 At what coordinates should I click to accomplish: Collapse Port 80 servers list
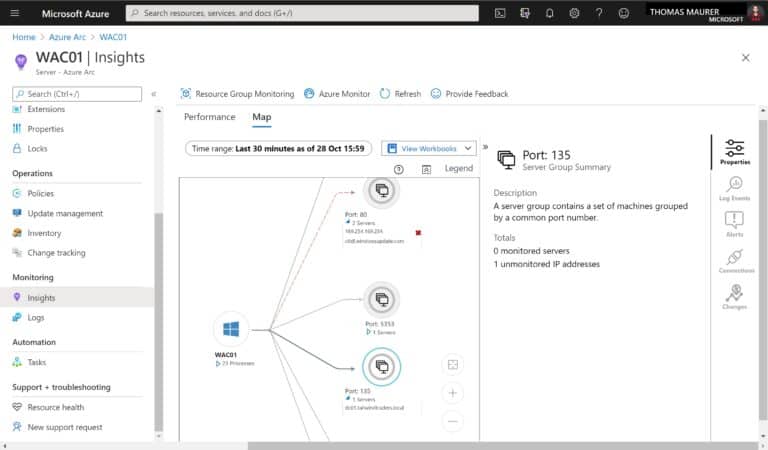pyautogui.click(x=348, y=223)
